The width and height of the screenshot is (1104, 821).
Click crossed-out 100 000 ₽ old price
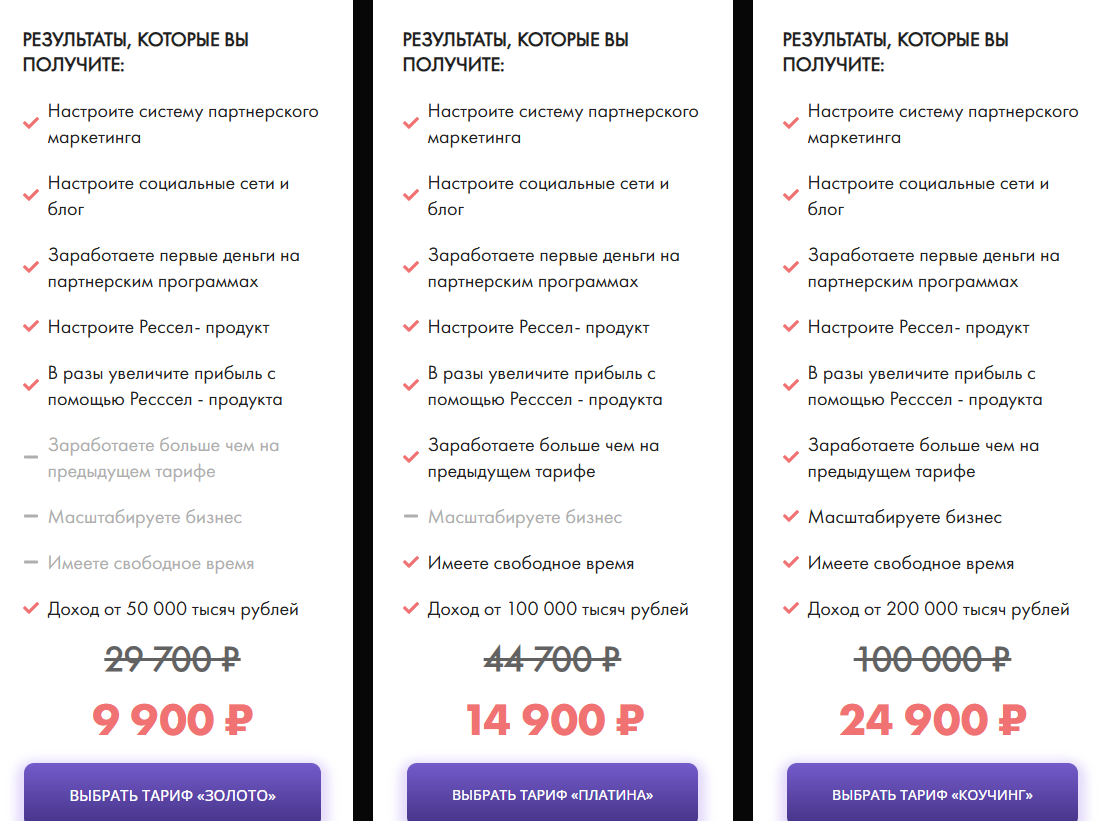click(932, 660)
